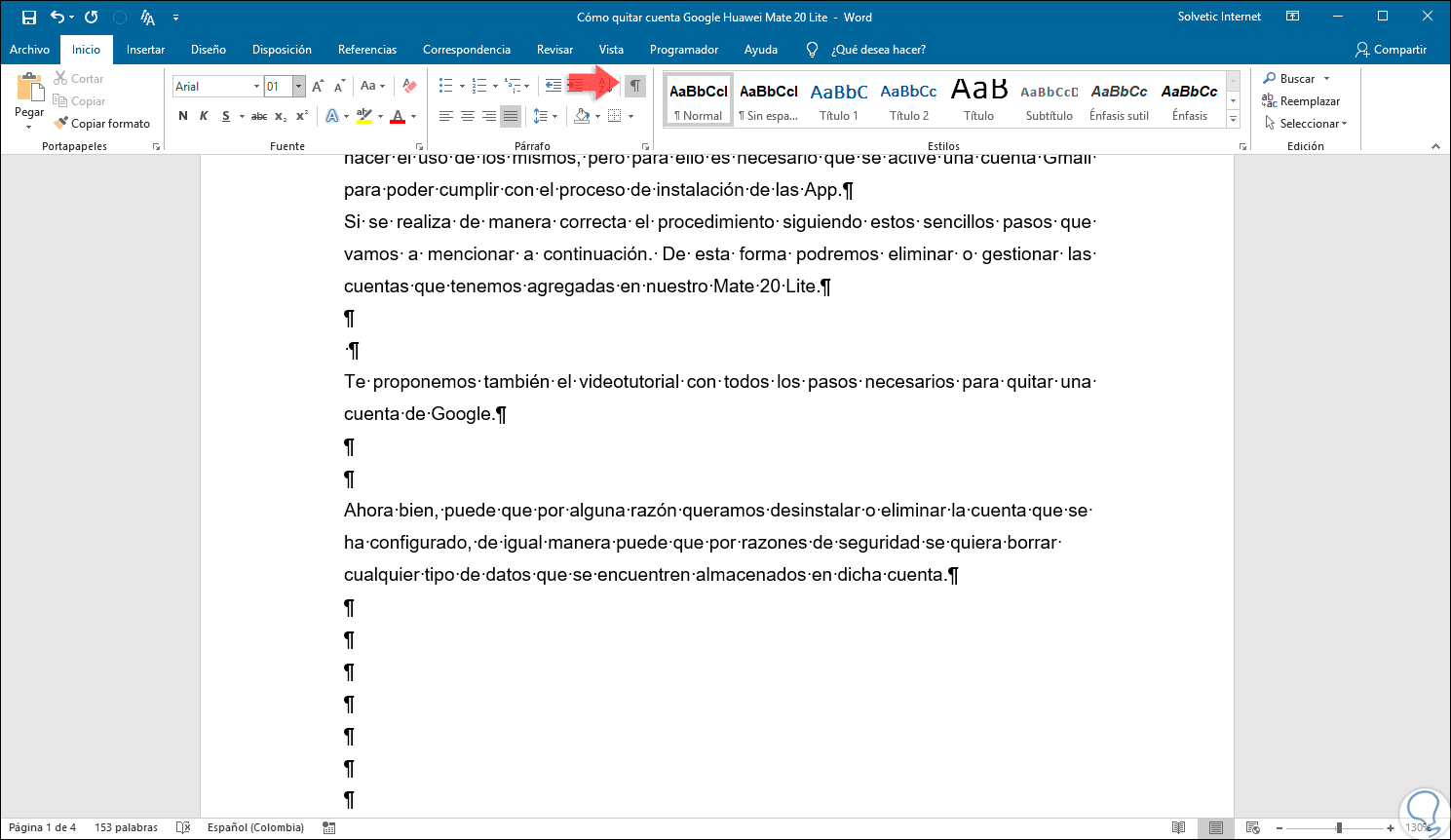Apply superscript formatting
The image size is (1451, 840).
(x=302, y=116)
